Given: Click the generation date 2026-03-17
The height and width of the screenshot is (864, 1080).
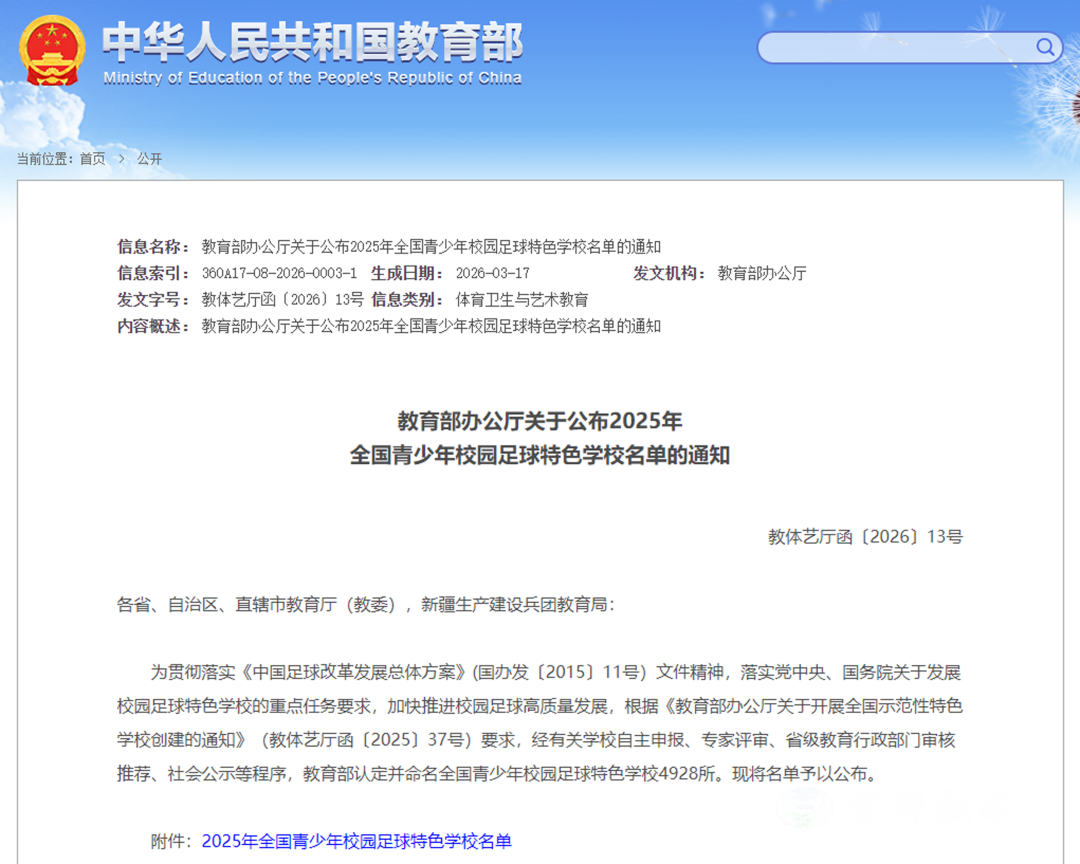Looking at the screenshot, I should [x=492, y=273].
